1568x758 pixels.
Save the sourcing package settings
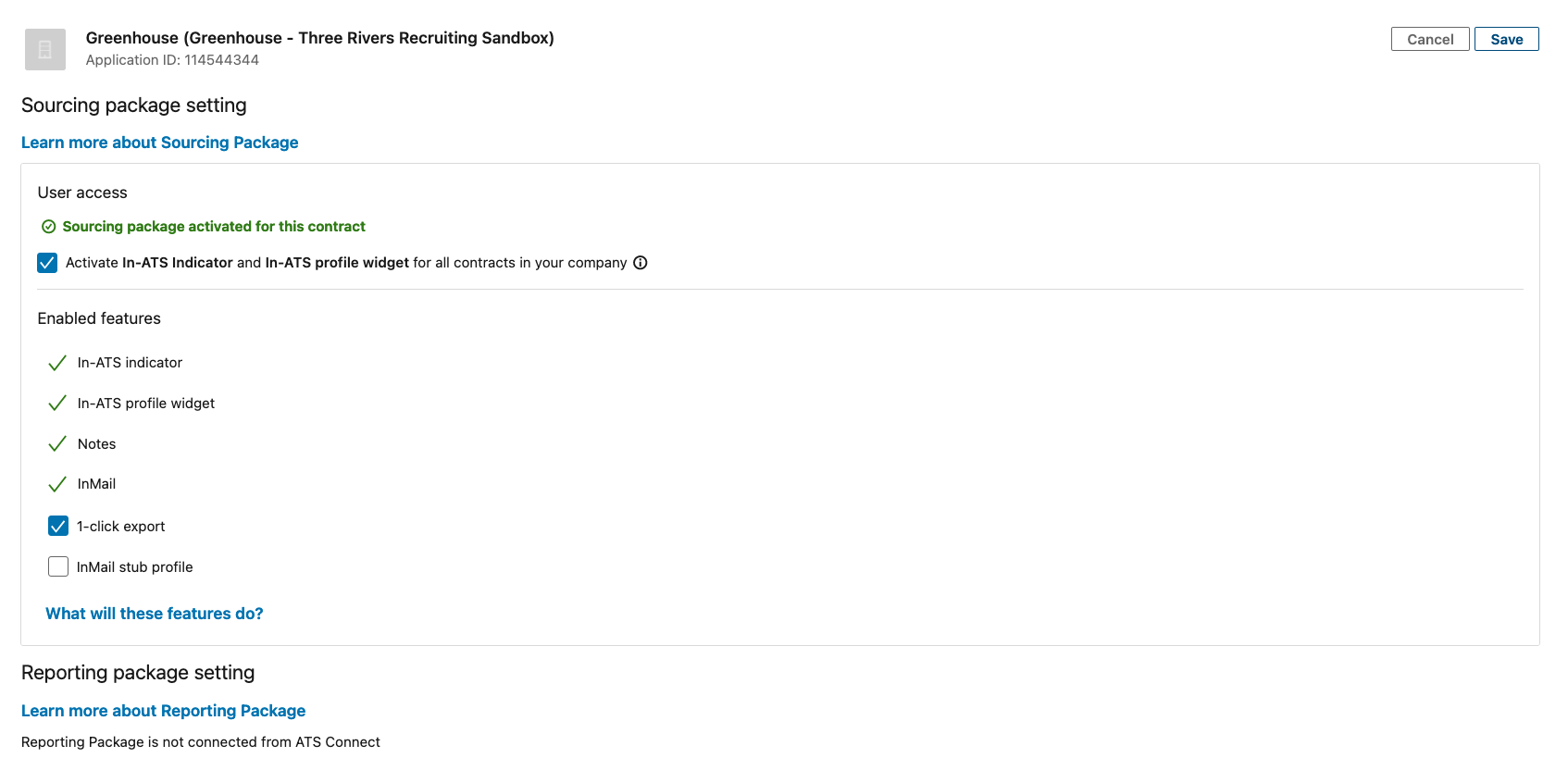point(1506,39)
